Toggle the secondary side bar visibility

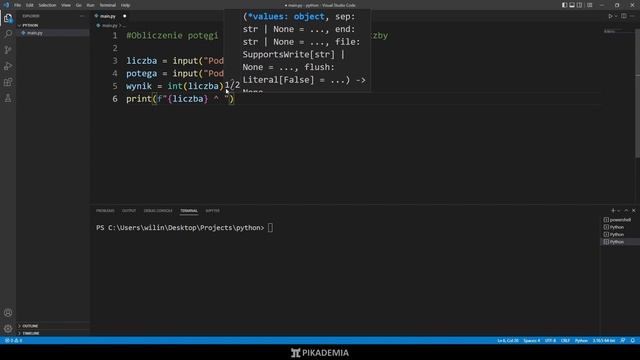[x=579, y=5]
